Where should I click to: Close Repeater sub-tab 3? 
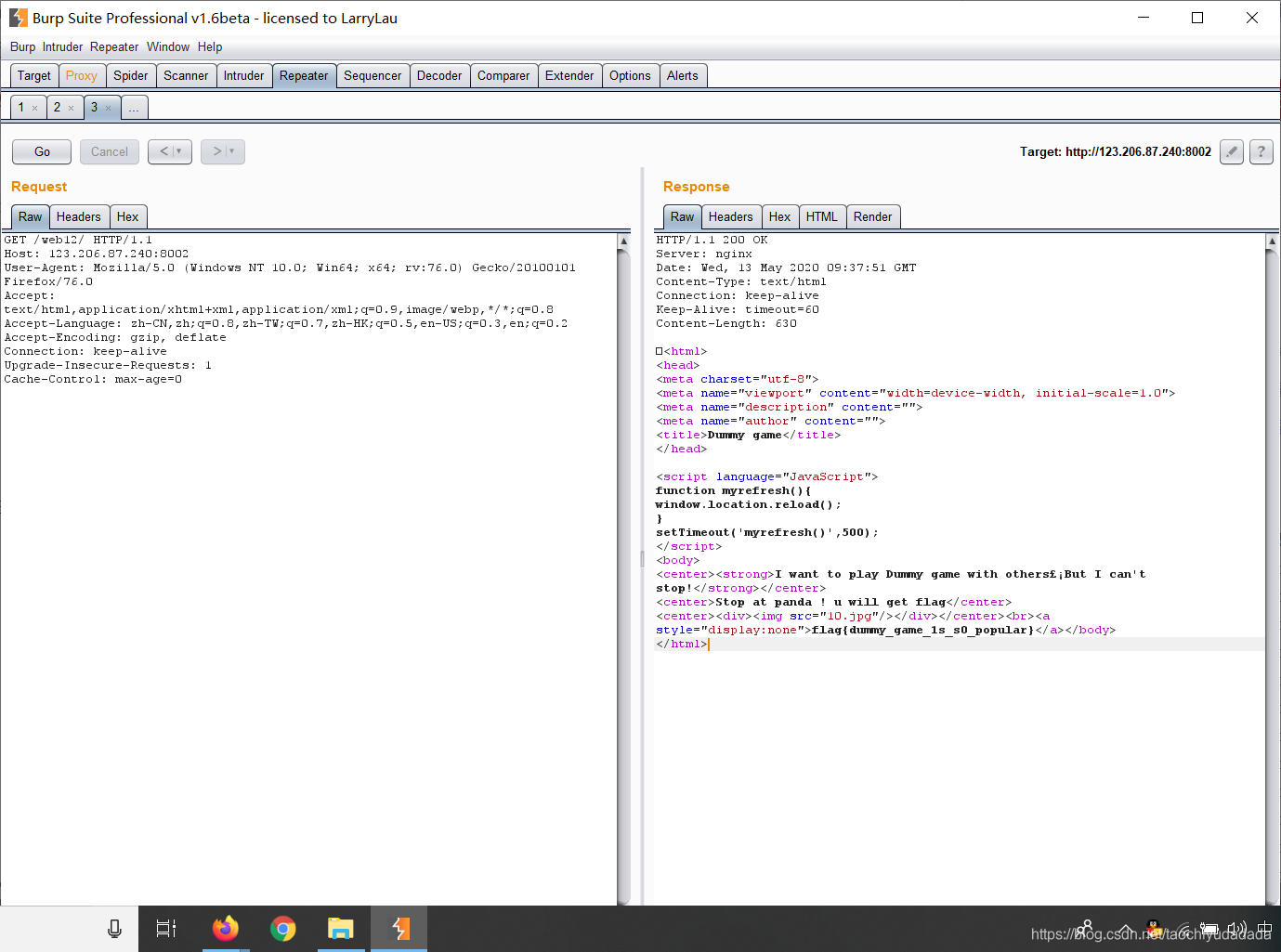(108, 109)
